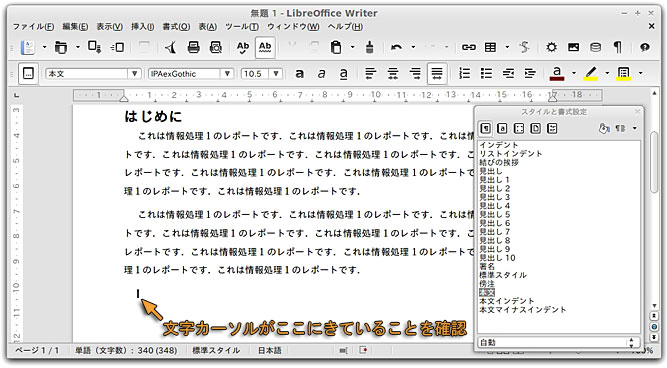Viewport: 667px width, 368px height.
Task: Apply bold with the bold 'a' icon
Action: [x=299, y=74]
